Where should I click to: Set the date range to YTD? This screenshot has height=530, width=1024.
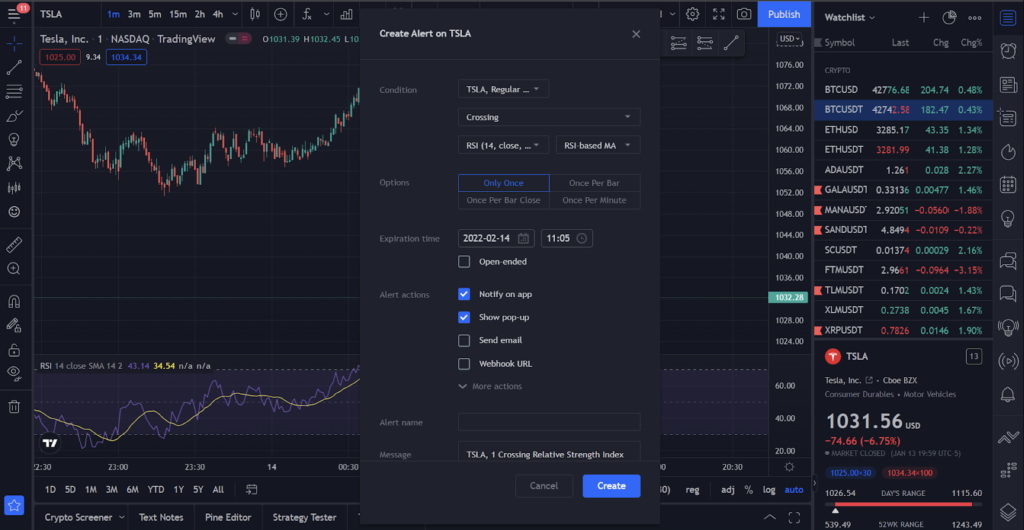(155, 490)
